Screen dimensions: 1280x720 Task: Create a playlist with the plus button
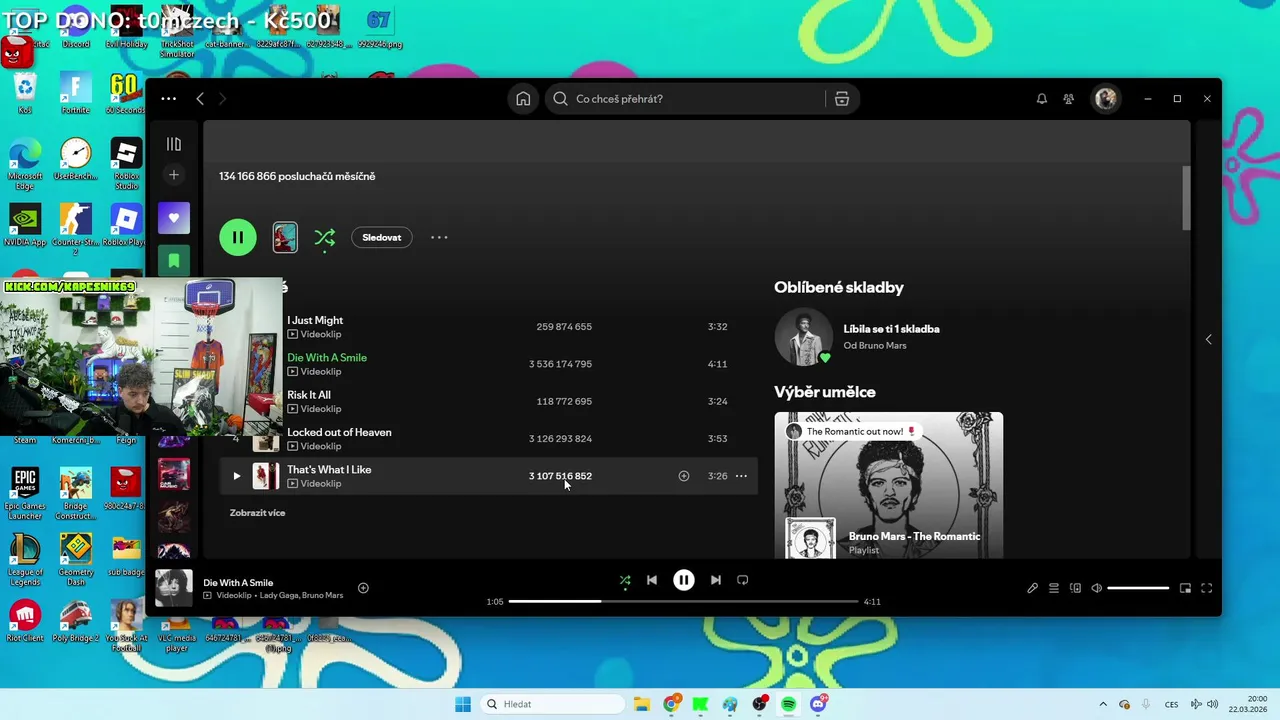174,175
